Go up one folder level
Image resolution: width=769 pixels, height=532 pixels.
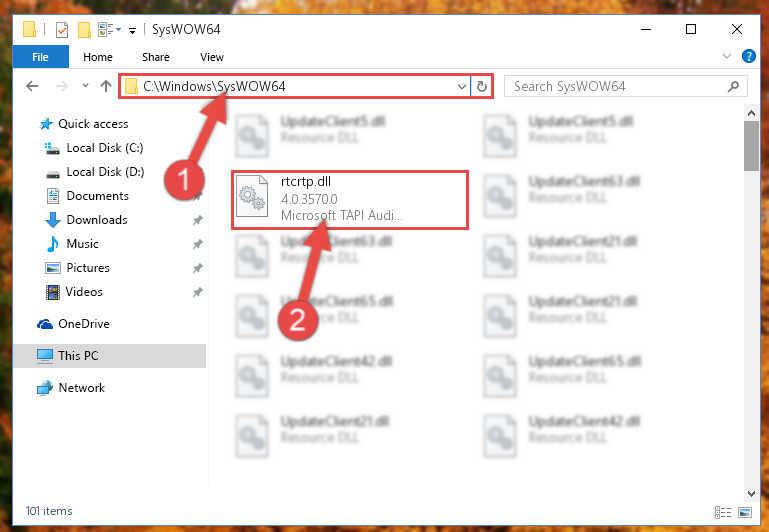pyautogui.click(x=105, y=86)
